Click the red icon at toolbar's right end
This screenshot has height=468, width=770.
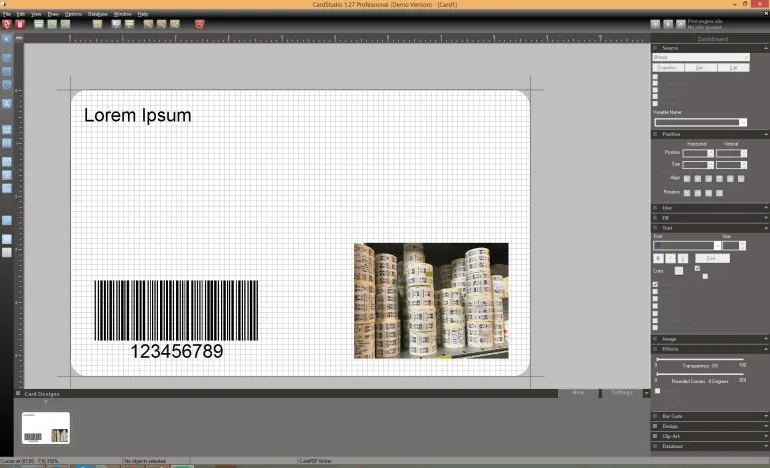[x=199, y=24]
